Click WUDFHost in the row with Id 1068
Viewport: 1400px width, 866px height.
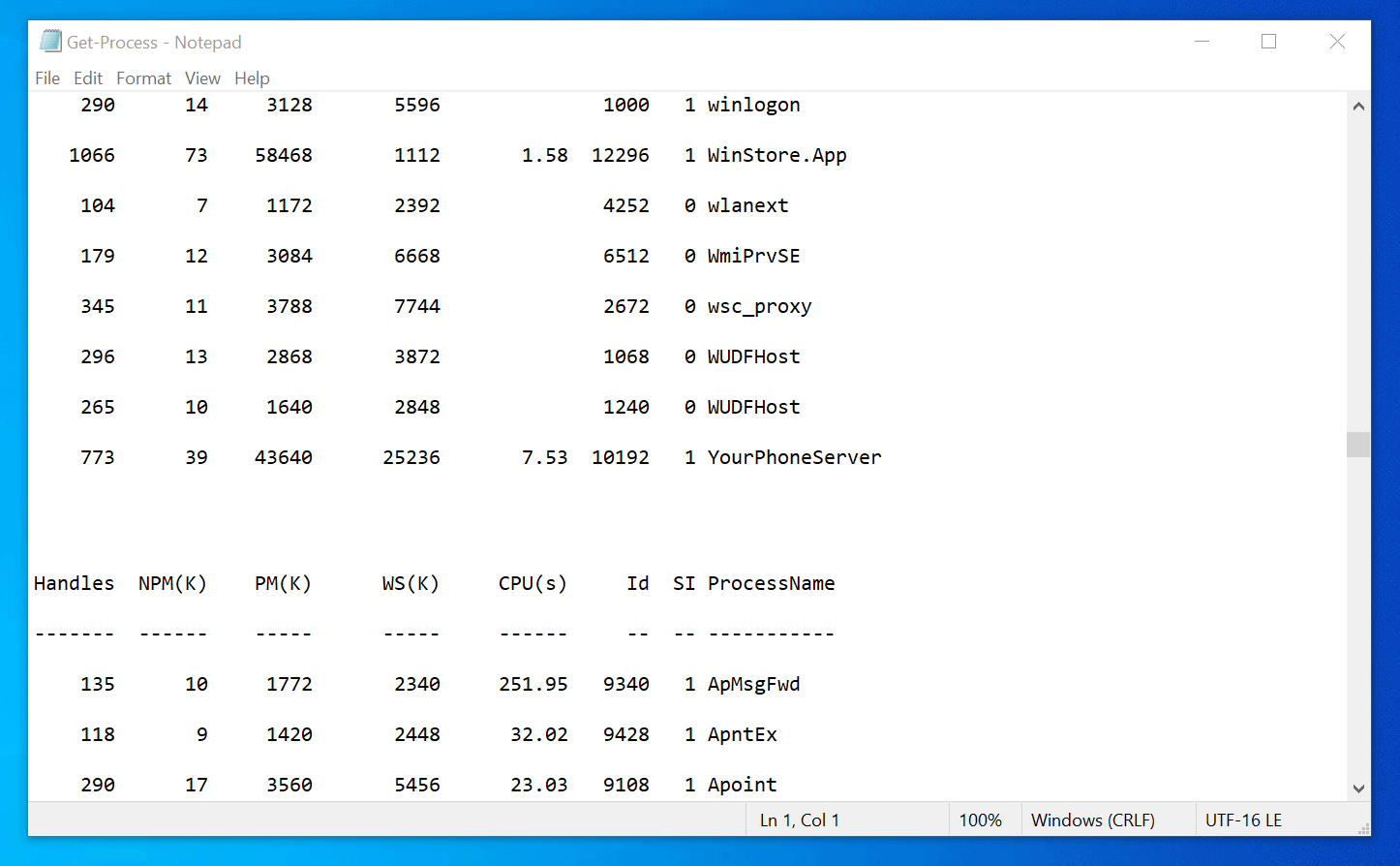point(754,356)
